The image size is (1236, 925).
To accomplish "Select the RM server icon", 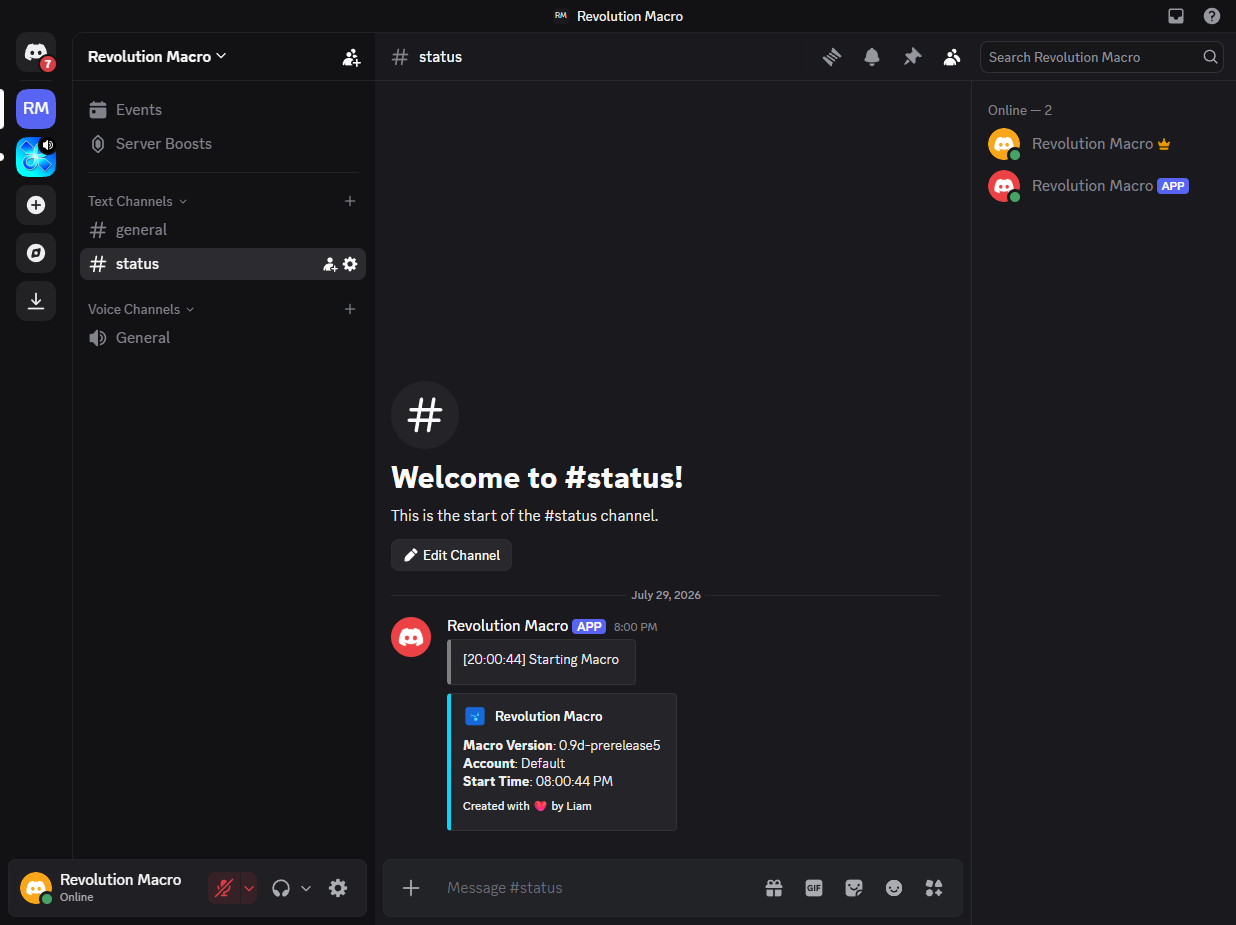I will pyautogui.click(x=36, y=108).
